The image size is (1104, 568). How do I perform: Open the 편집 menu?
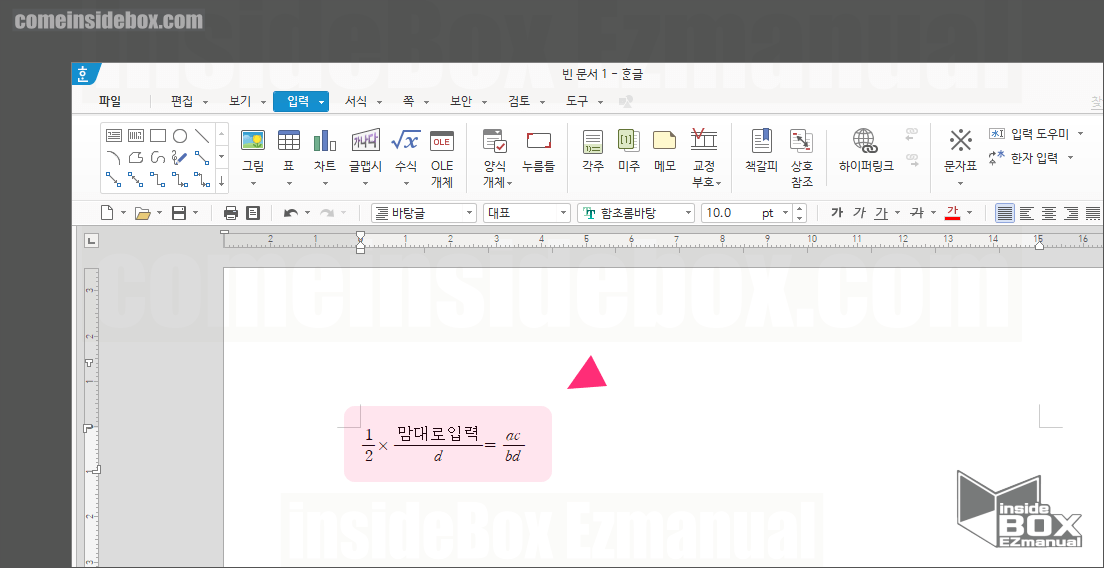[x=182, y=101]
